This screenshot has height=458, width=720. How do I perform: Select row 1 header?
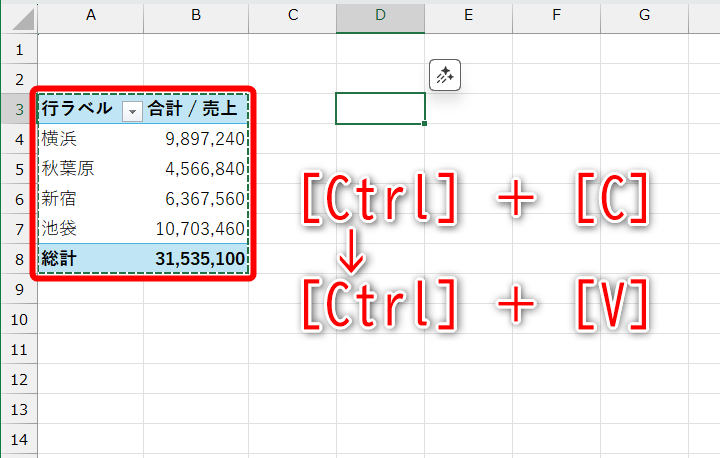click(x=19, y=49)
